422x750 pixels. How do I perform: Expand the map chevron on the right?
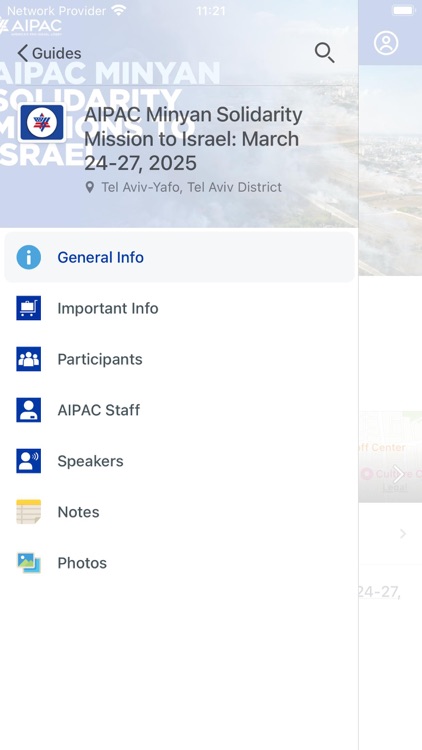click(398, 474)
